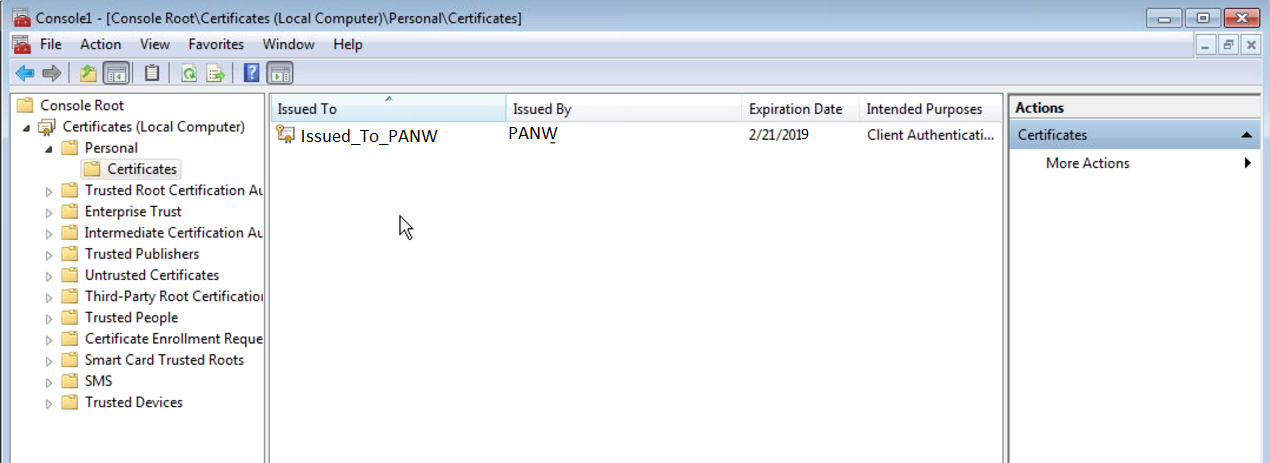Expand Intermediate Certification Authorities node
The width and height of the screenshot is (1270, 463).
49,233
